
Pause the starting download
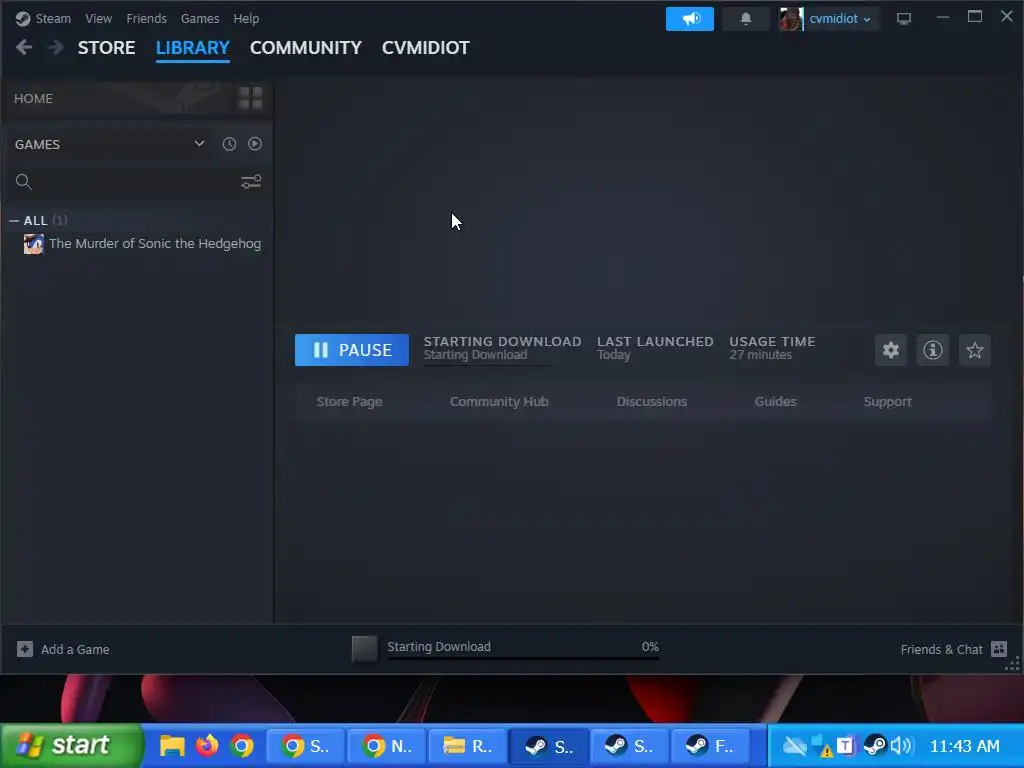click(x=352, y=350)
